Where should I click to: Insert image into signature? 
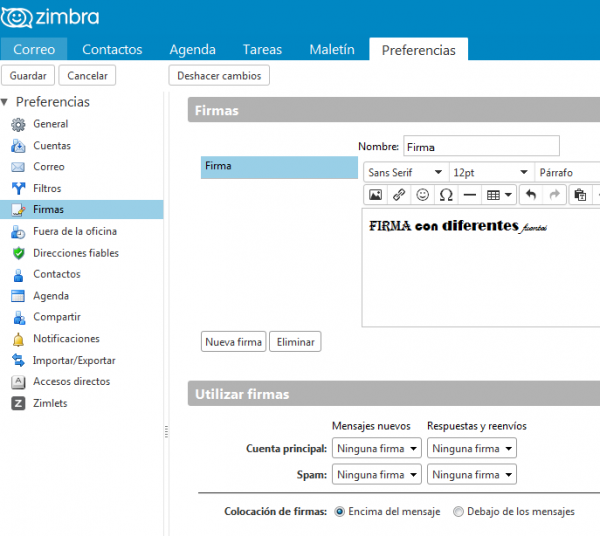coord(375,195)
